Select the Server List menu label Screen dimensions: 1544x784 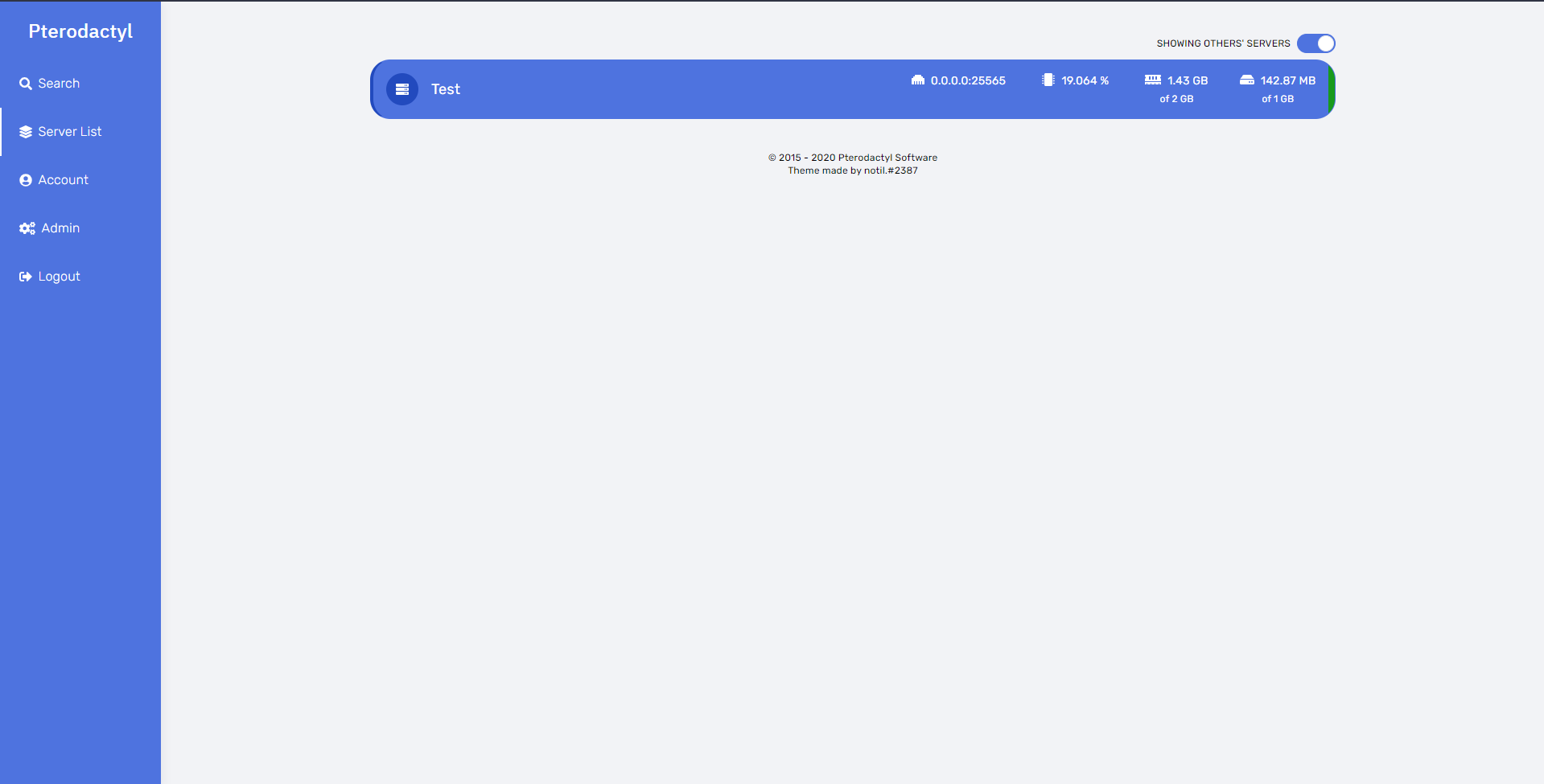coord(70,132)
